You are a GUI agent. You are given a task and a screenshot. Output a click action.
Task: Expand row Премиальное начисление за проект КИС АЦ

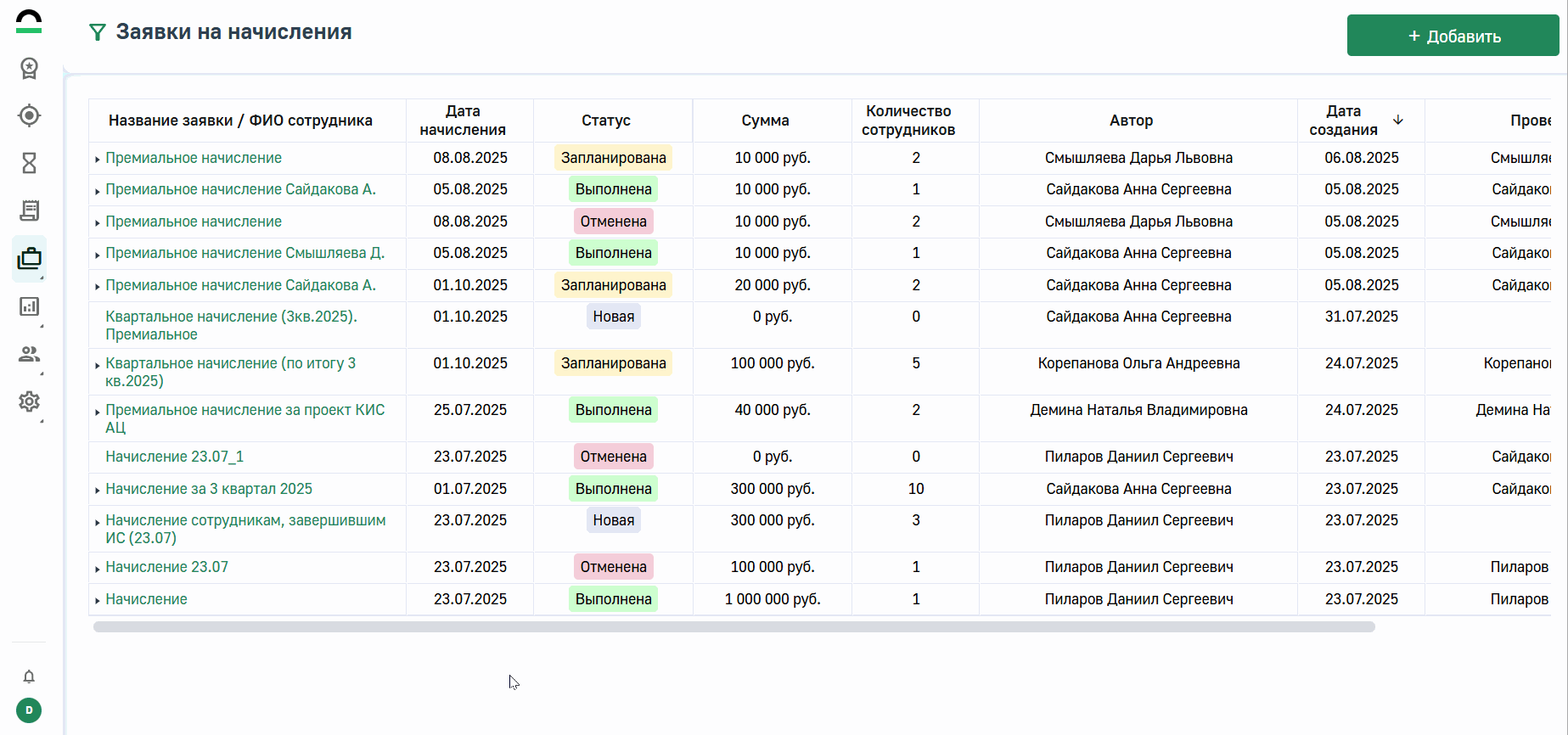(98, 412)
